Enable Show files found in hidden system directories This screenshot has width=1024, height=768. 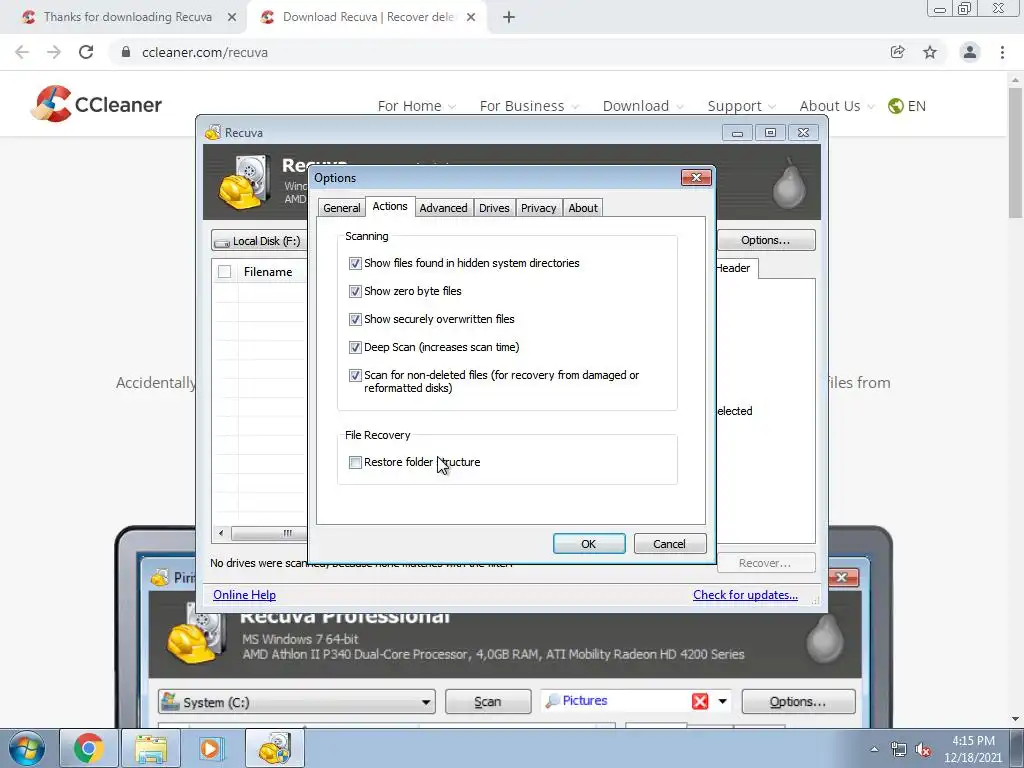(x=355, y=263)
